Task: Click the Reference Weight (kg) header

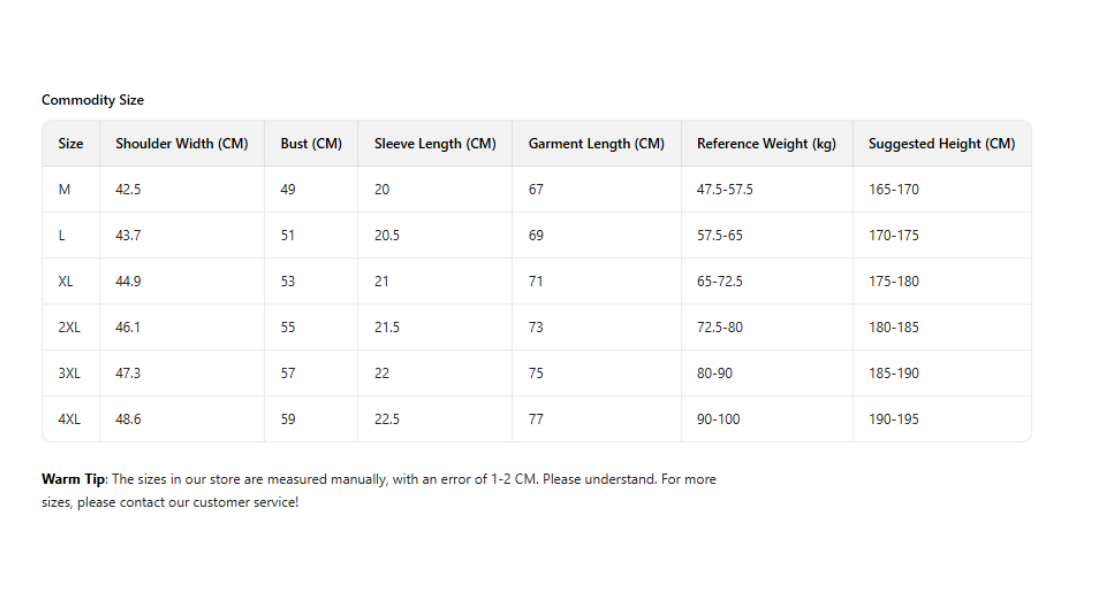Action: tap(766, 144)
